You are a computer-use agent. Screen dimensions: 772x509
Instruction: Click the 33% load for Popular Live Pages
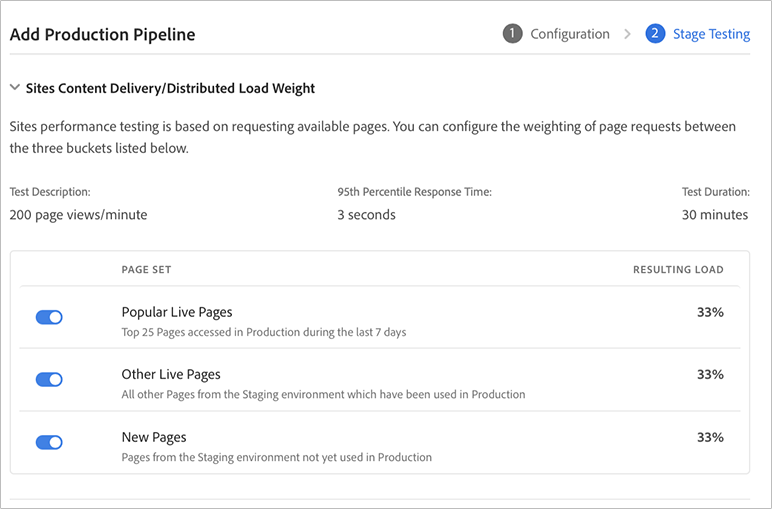(x=710, y=312)
